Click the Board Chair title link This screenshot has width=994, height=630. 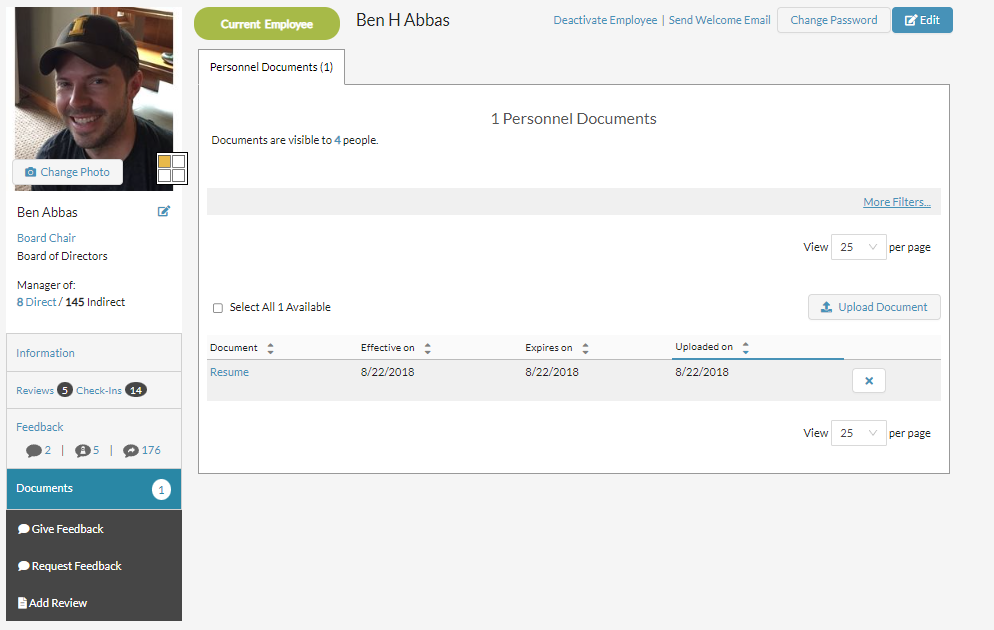point(46,238)
